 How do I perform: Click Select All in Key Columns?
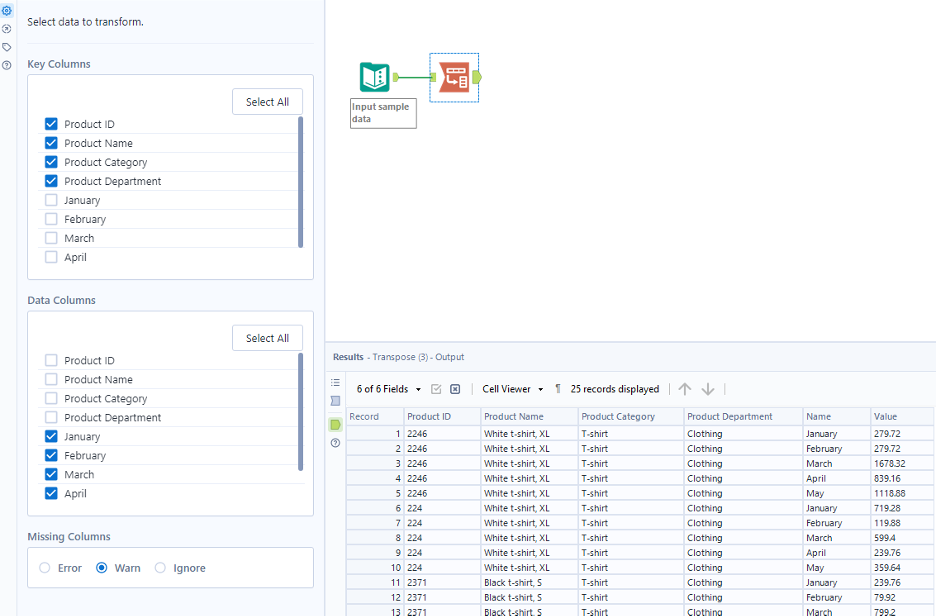[x=267, y=102]
